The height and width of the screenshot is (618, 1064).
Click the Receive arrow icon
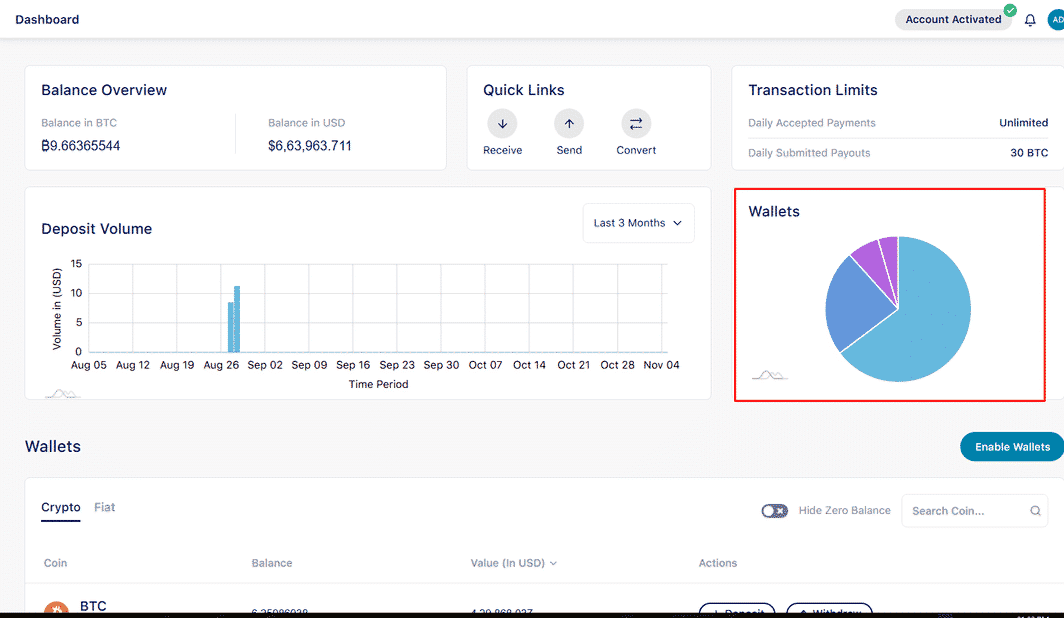502,124
